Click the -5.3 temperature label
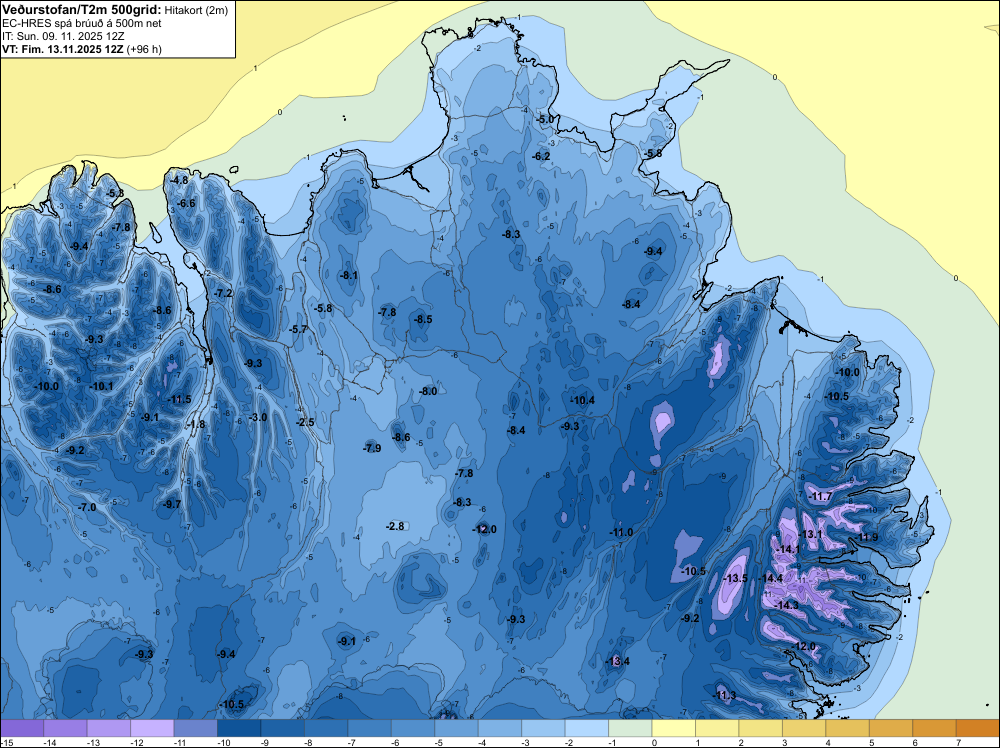 [115, 193]
